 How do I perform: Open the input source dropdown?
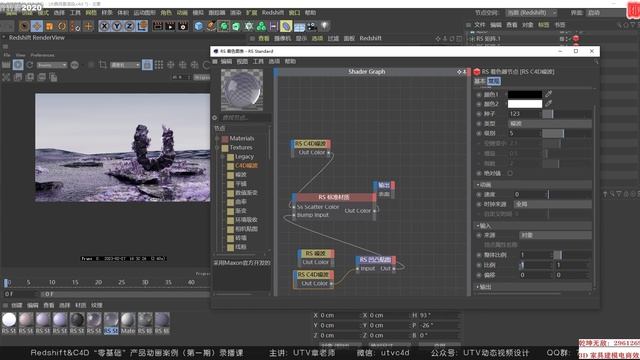556,235
